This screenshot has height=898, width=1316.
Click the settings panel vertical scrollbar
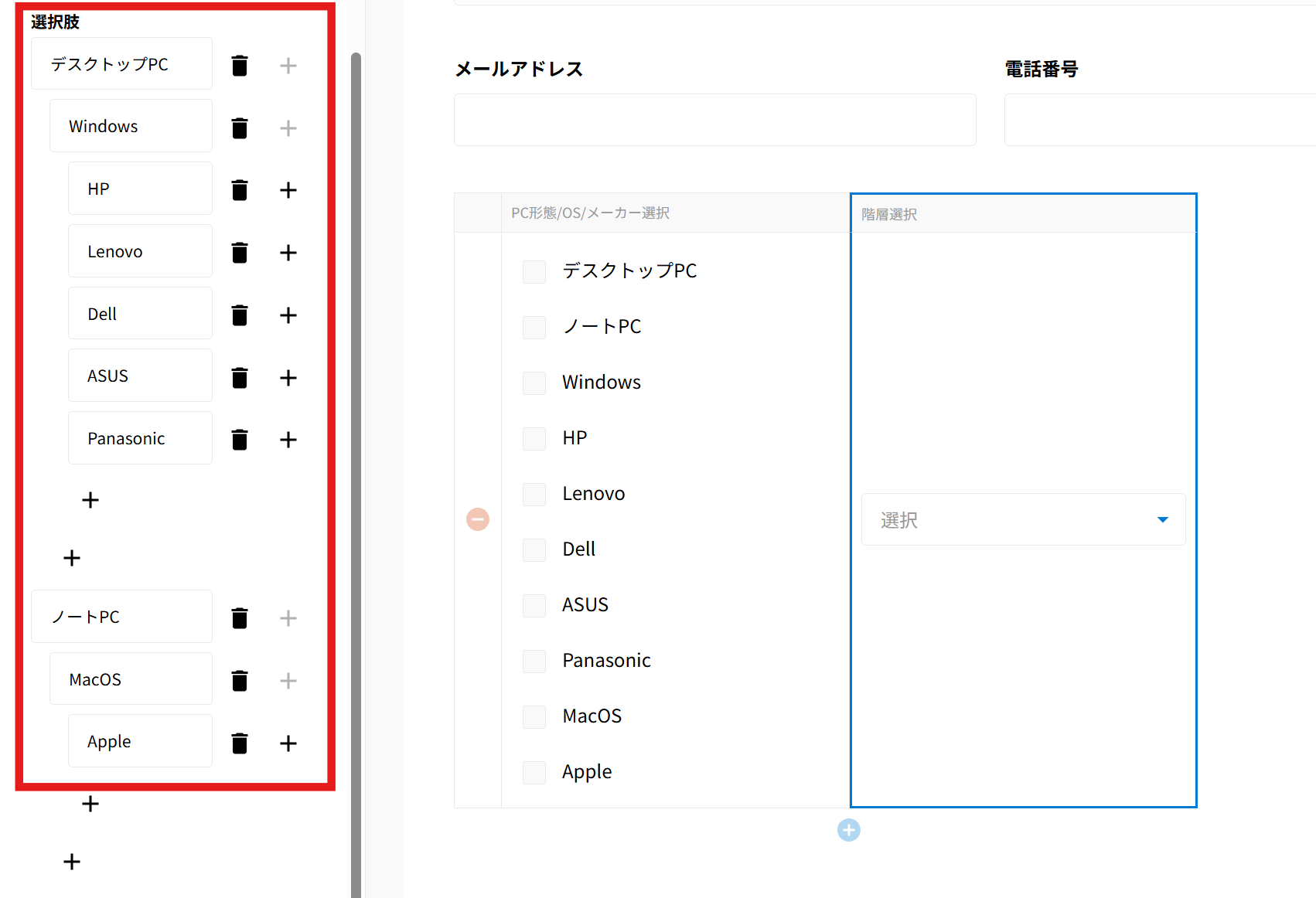[356, 475]
